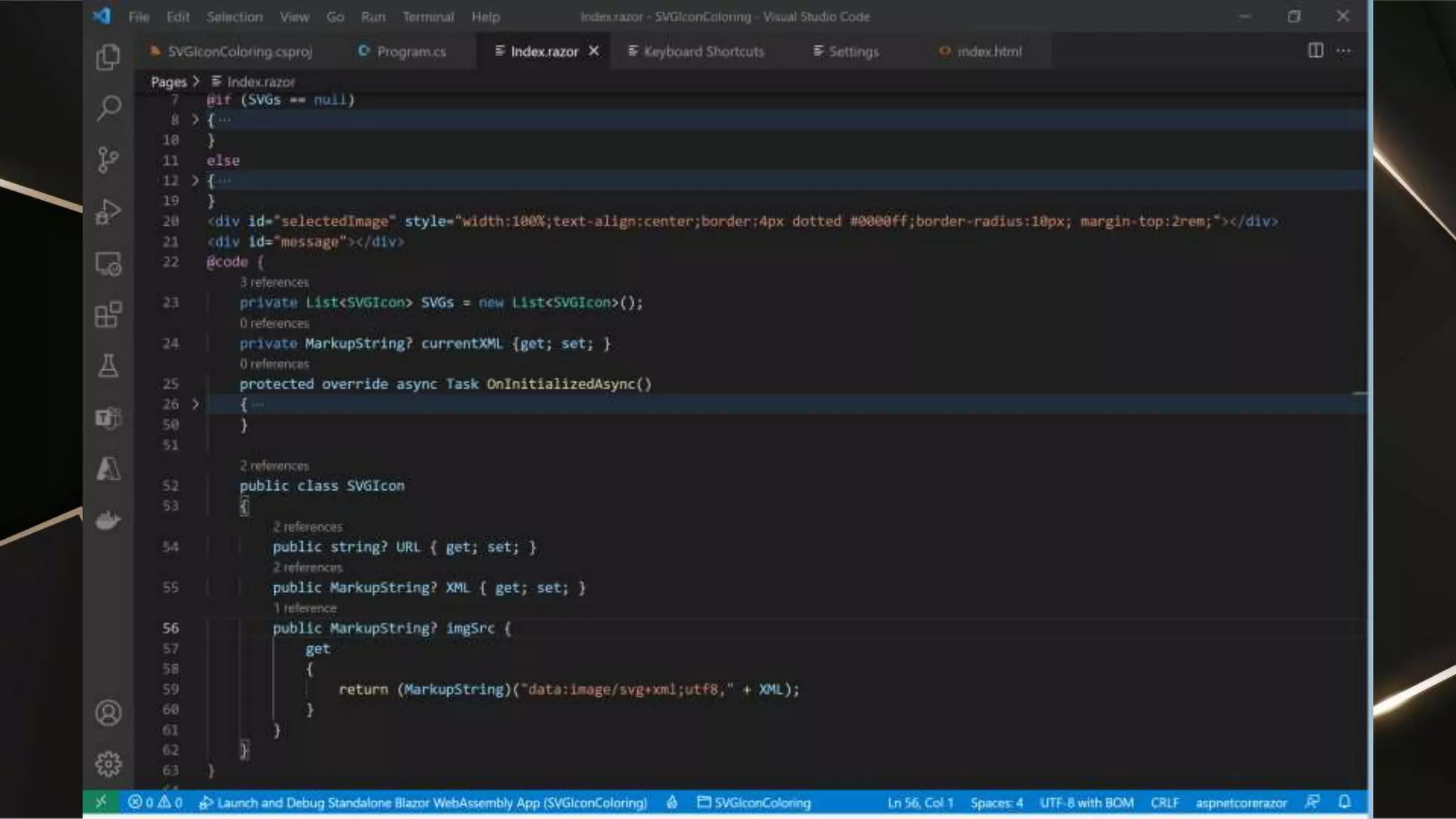The width and height of the screenshot is (1456, 819).
Task: Click the errors and warnings status indicator
Action: [x=155, y=803]
